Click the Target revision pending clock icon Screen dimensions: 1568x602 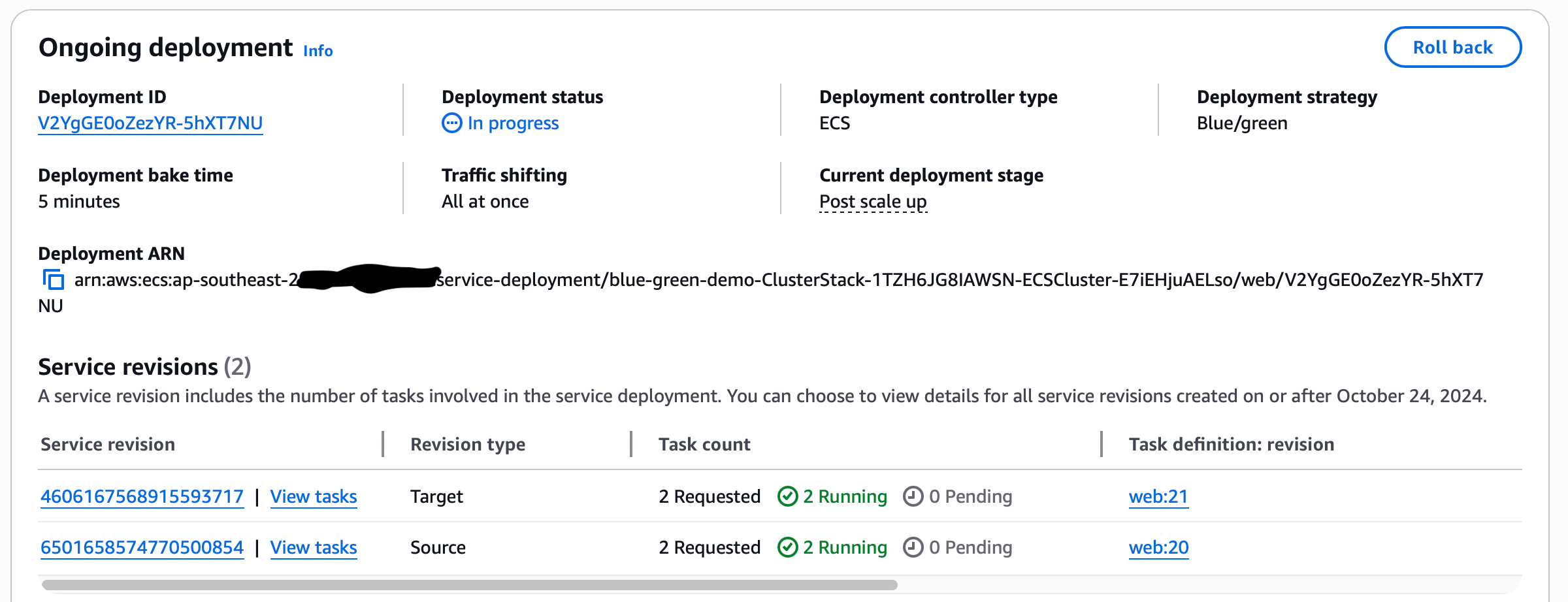pos(913,496)
